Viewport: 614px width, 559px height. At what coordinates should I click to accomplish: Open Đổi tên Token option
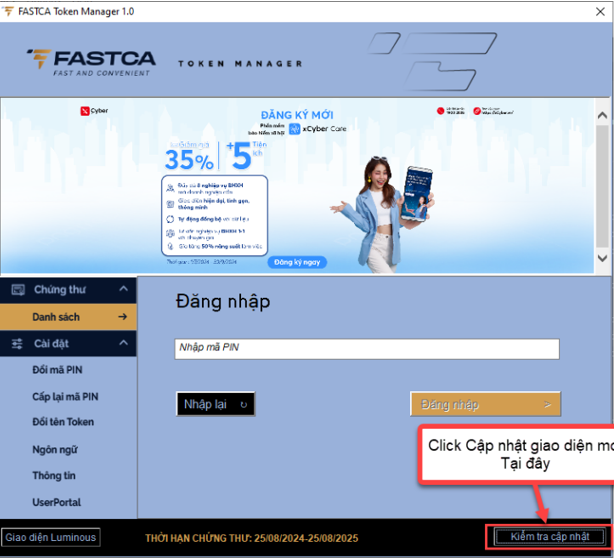coord(63,422)
